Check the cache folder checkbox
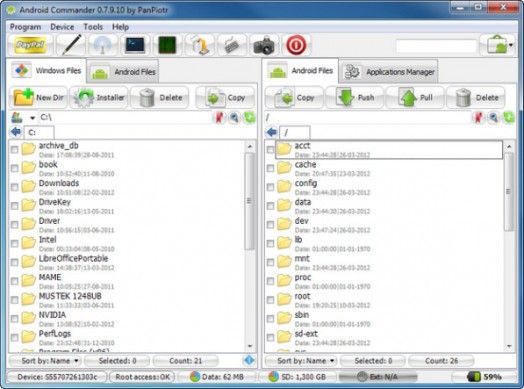Screen dimensions: 524x389 (270, 168)
